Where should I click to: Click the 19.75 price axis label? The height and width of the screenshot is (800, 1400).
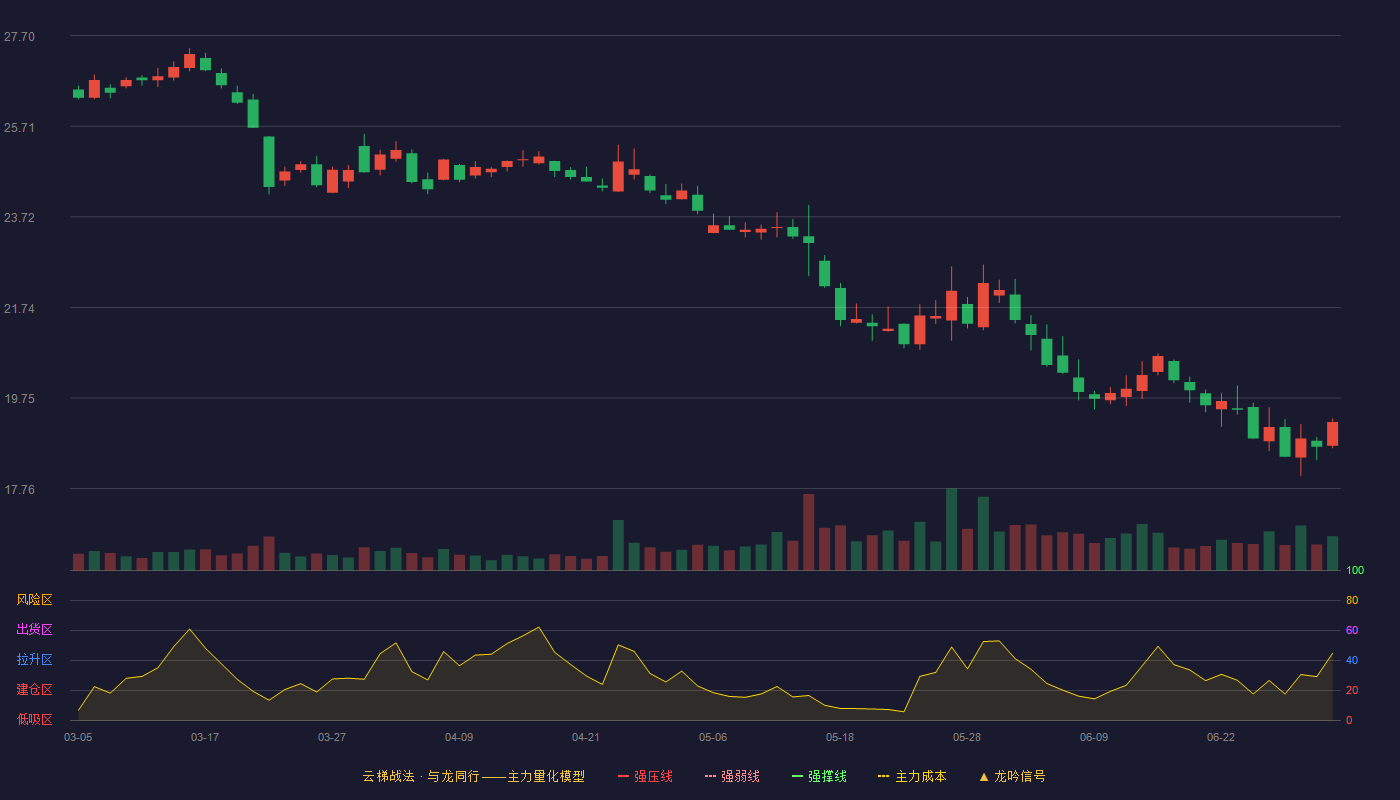coord(19,399)
